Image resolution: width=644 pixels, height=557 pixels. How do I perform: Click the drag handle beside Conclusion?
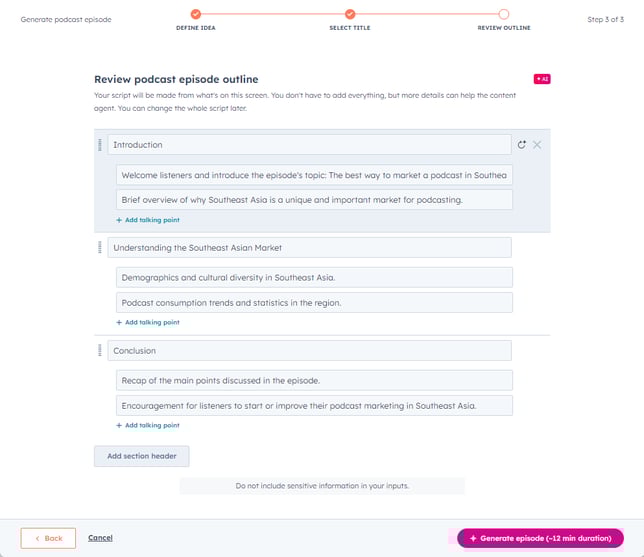[x=100, y=350]
